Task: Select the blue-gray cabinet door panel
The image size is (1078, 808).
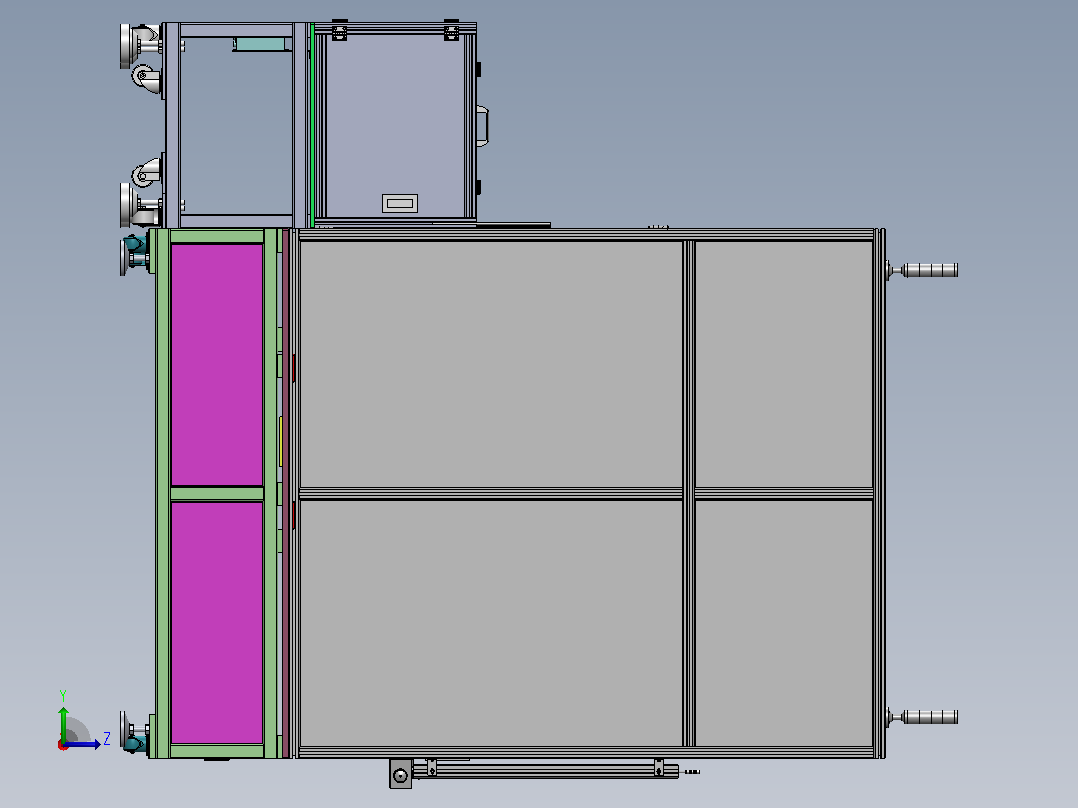Action: tap(395, 126)
